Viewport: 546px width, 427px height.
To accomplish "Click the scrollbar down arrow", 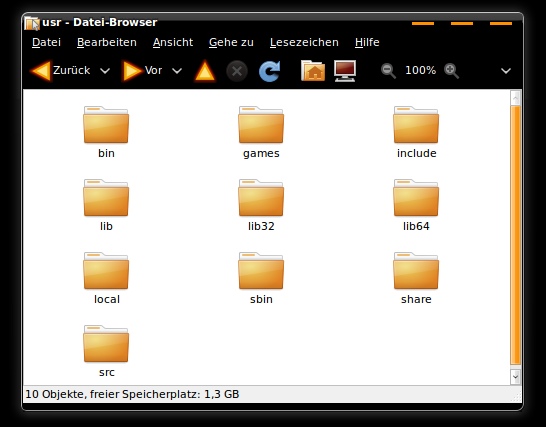I will [515, 377].
